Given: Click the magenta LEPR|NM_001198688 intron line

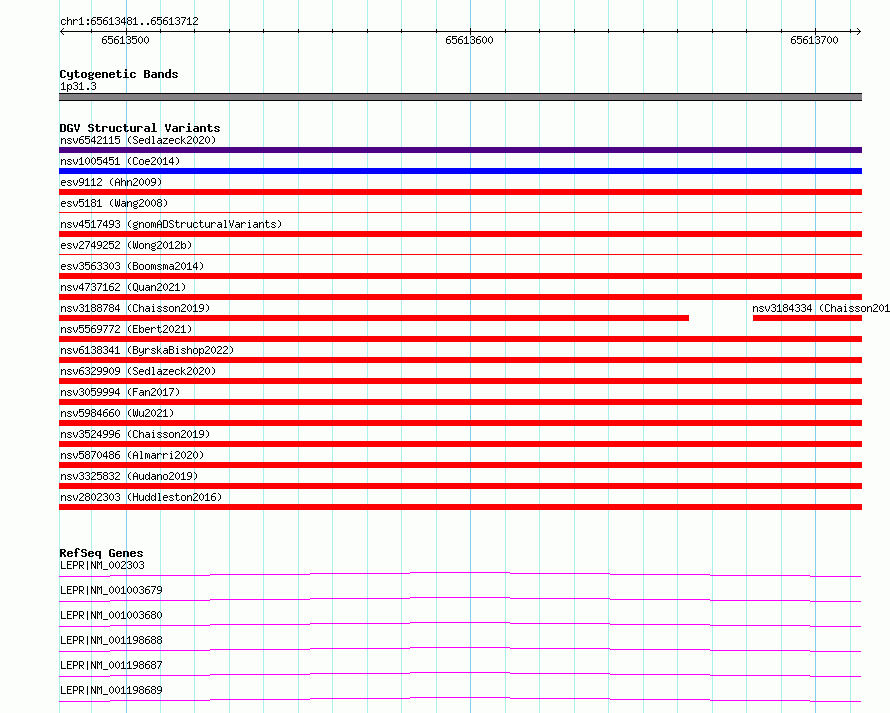Looking at the screenshot, I should pos(460,649).
